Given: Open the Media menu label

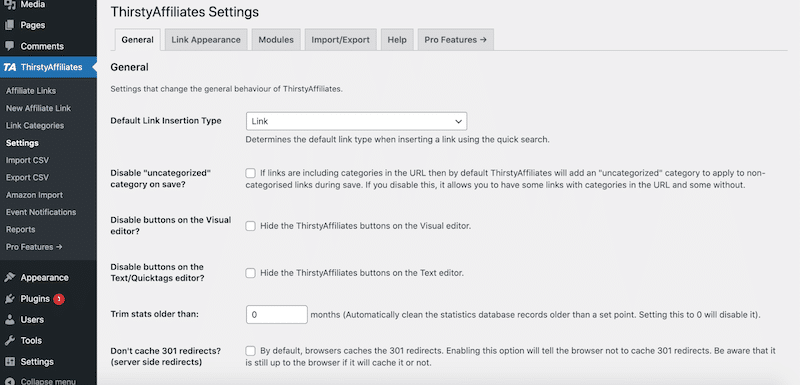Looking at the screenshot, I should (x=33, y=5).
